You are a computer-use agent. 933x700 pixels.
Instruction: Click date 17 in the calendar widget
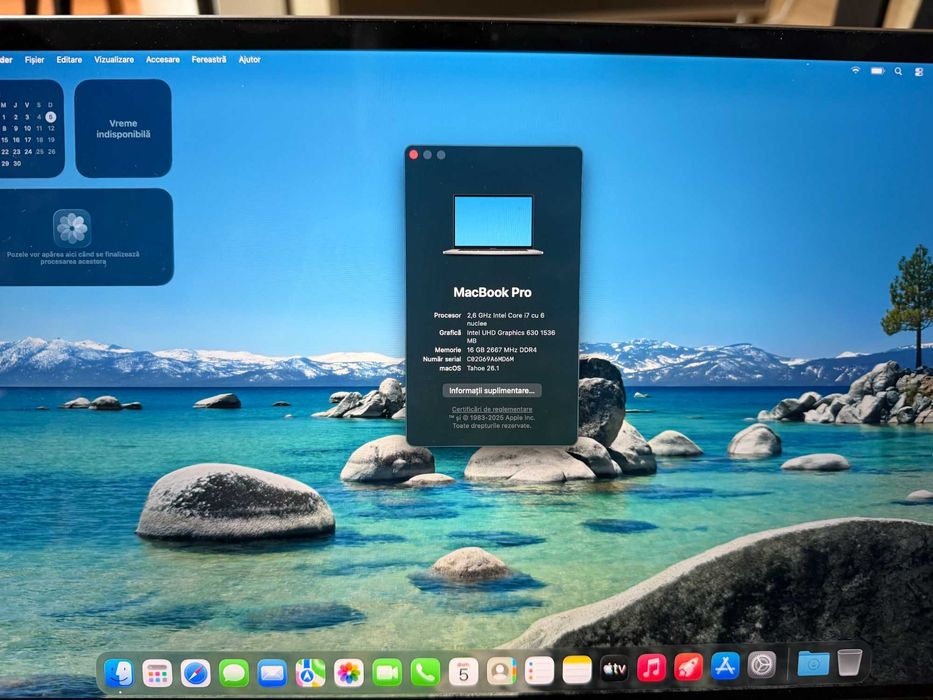[27, 140]
